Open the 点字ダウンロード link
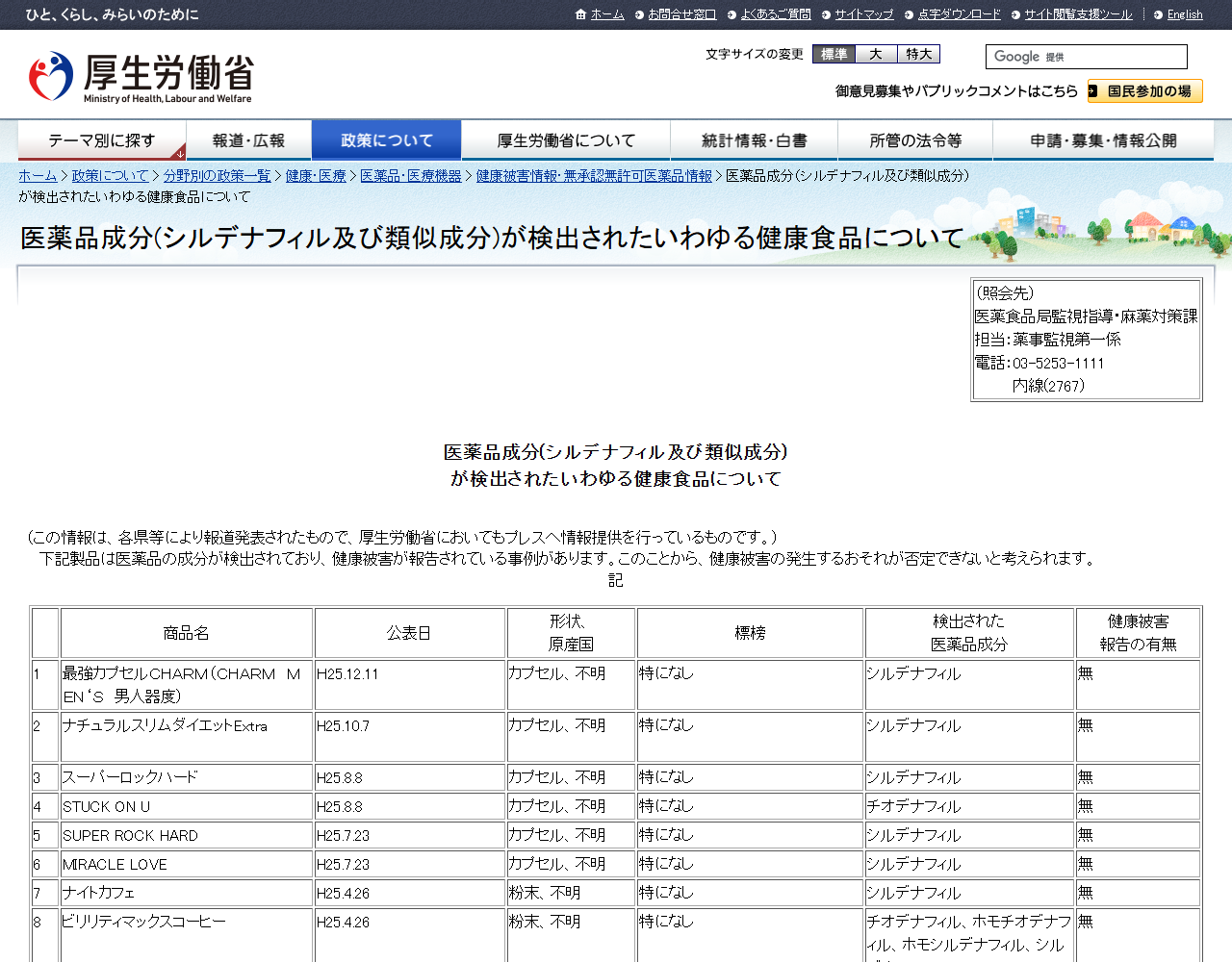This screenshot has height=962, width=1232. pos(960,14)
